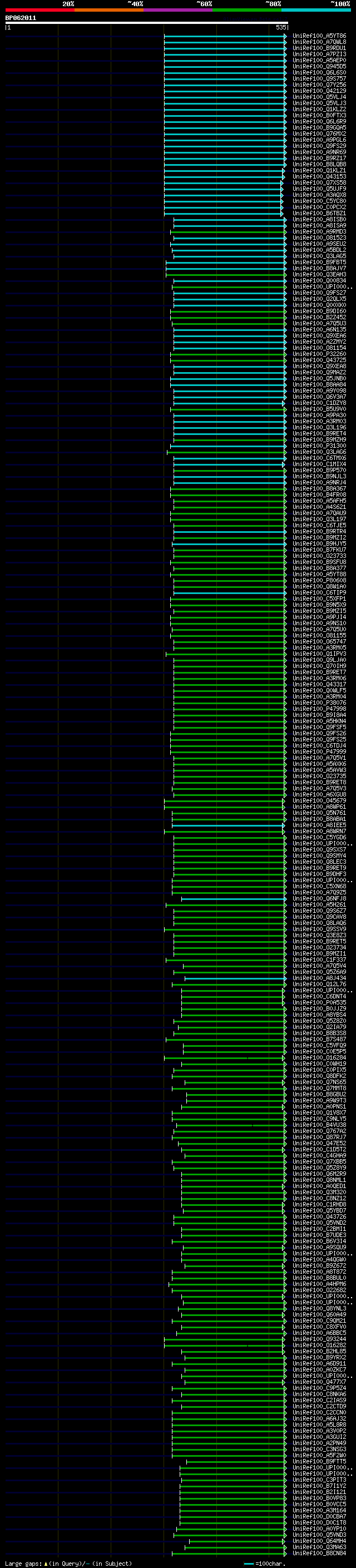
Task: Select hit label UniRef100_O81523
Action: click(x=319, y=238)
